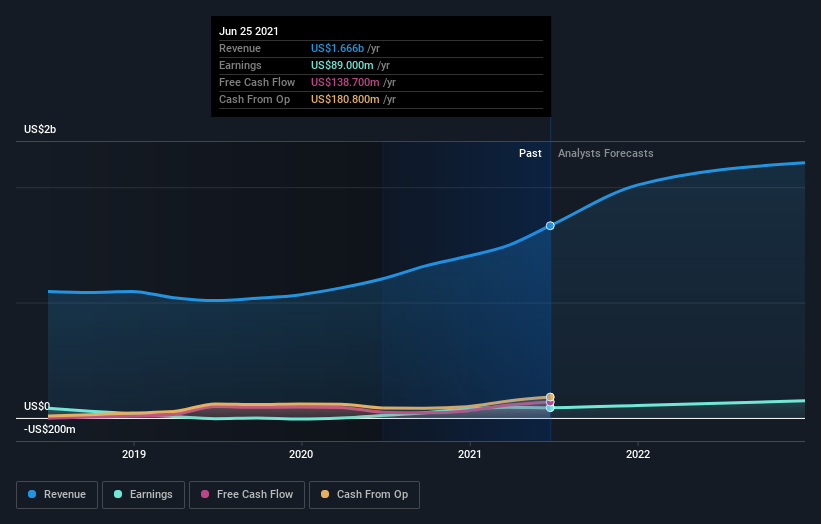Click the Jun 25 2021 tooltip date
Image resolution: width=821 pixels, height=524 pixels.
(249, 31)
